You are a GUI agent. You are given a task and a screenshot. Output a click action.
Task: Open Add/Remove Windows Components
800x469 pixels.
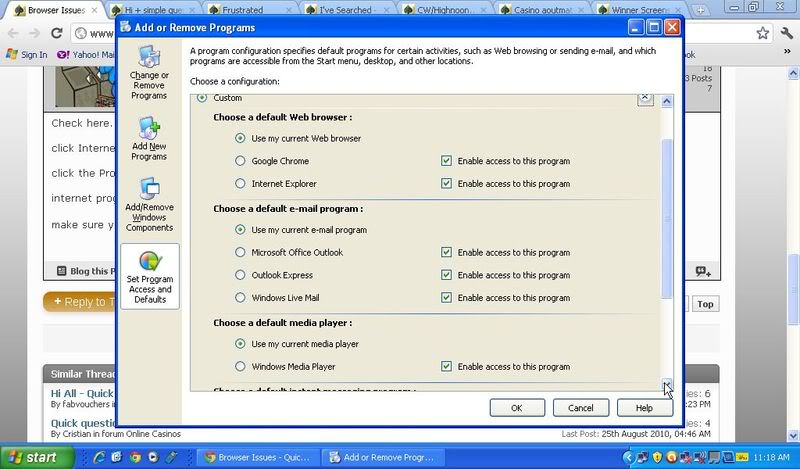point(149,205)
